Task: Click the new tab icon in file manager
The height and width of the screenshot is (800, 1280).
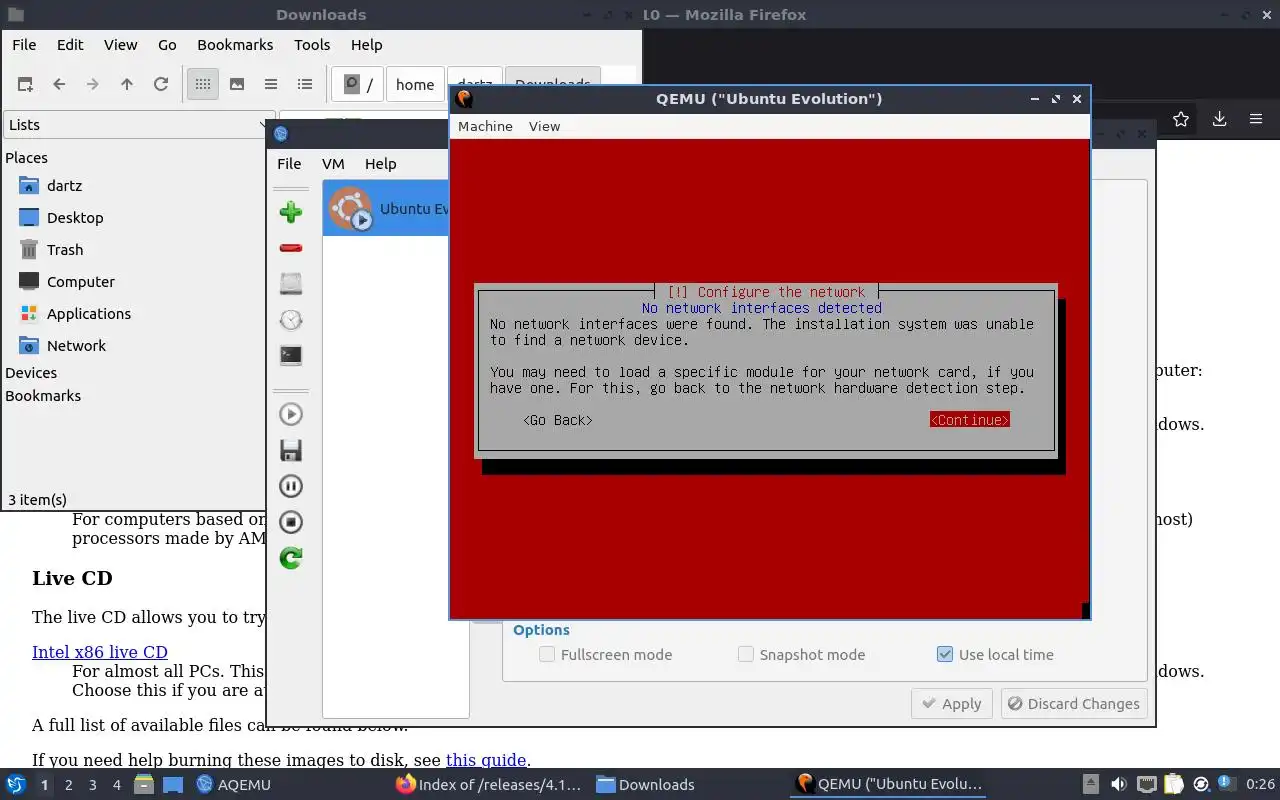Action: click(x=25, y=84)
